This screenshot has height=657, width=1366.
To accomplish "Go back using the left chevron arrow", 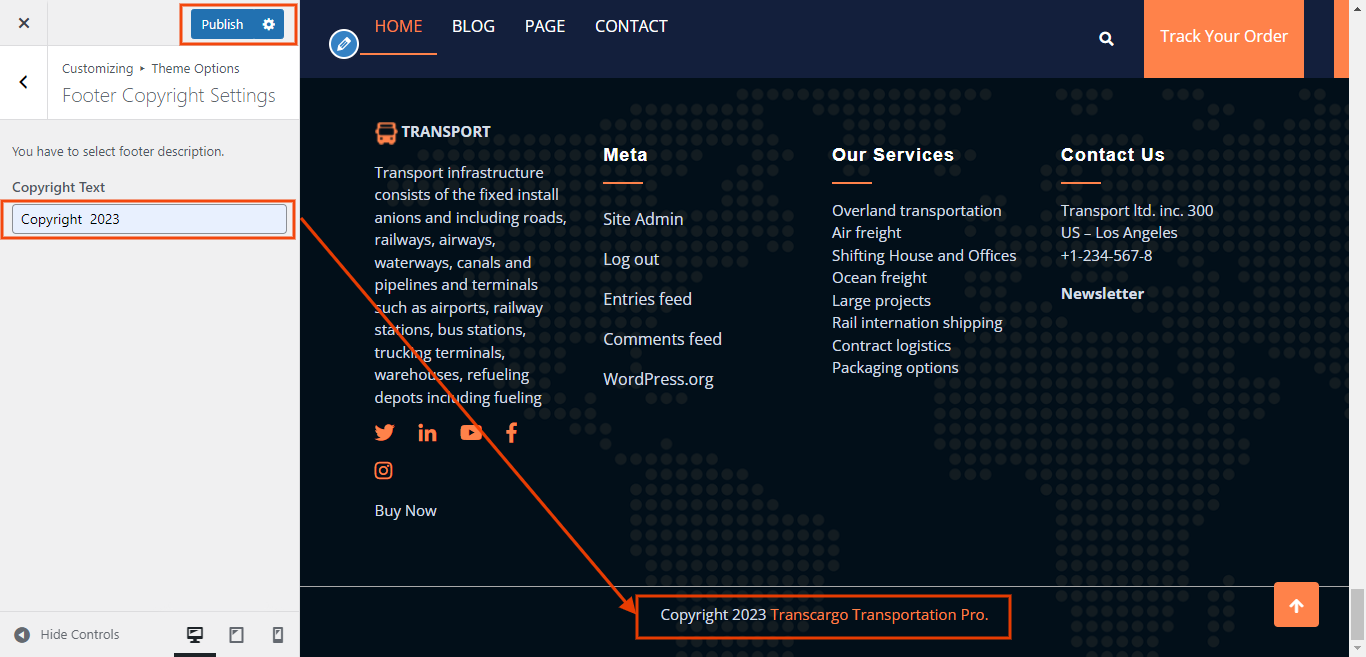I will [x=24, y=82].
